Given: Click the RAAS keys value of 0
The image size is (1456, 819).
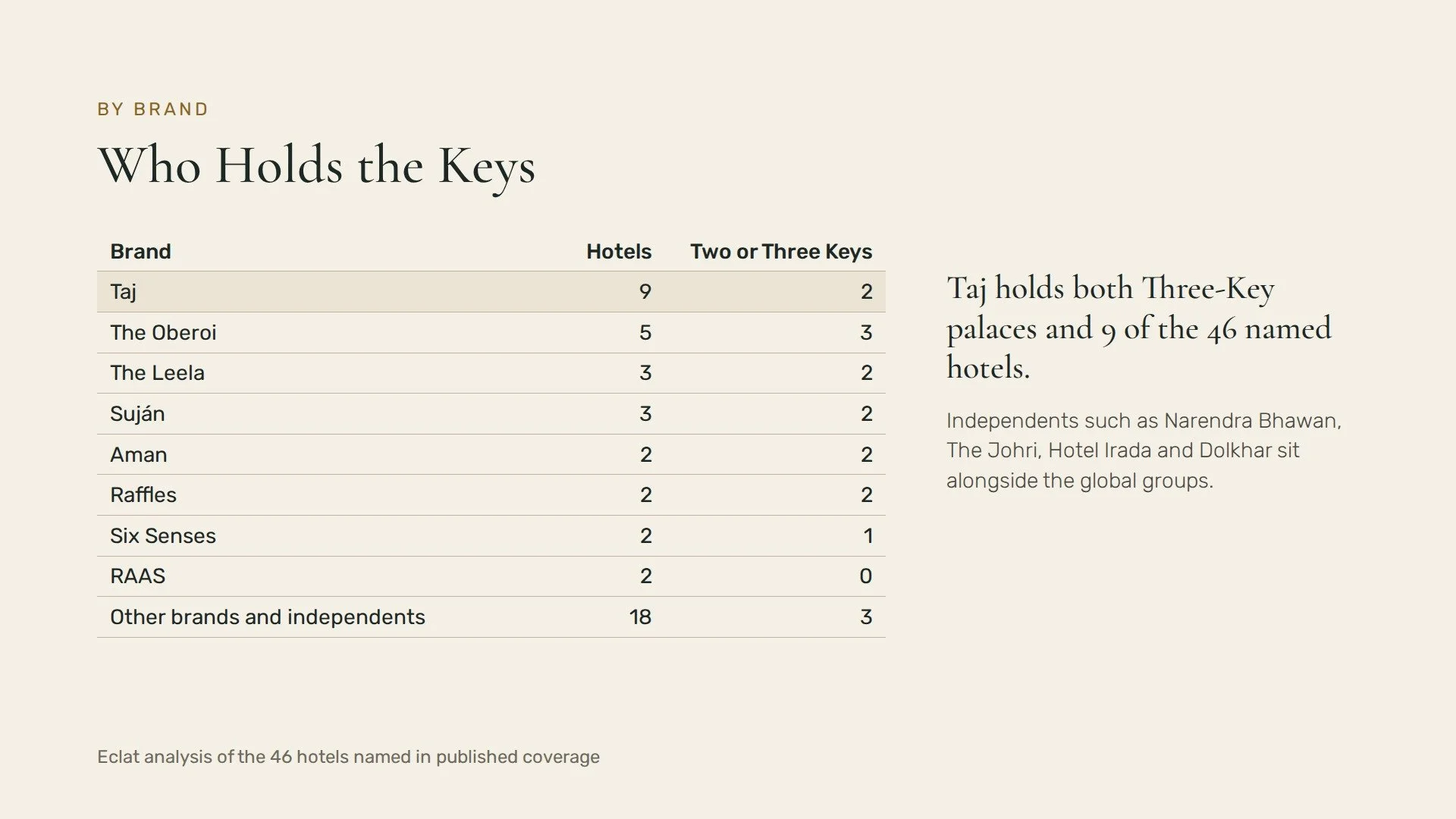Looking at the screenshot, I should tap(866, 576).
